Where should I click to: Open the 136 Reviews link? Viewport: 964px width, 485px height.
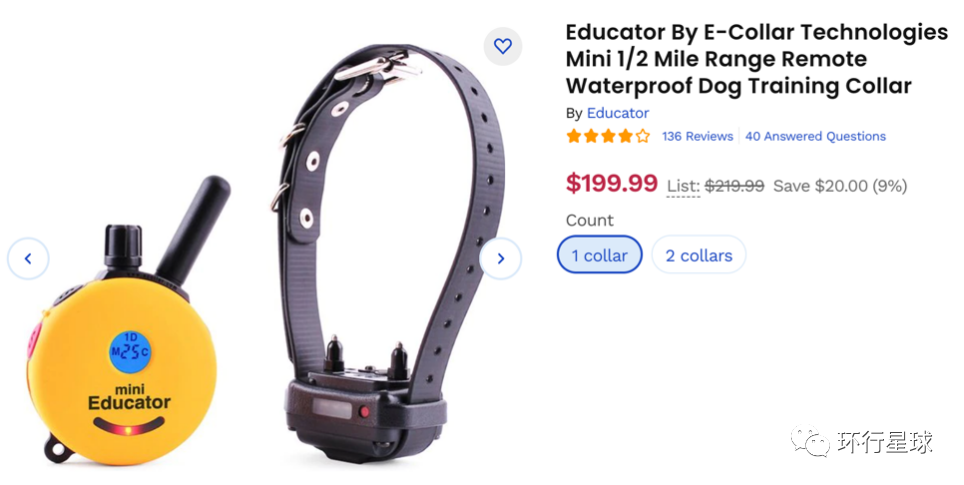pos(697,136)
